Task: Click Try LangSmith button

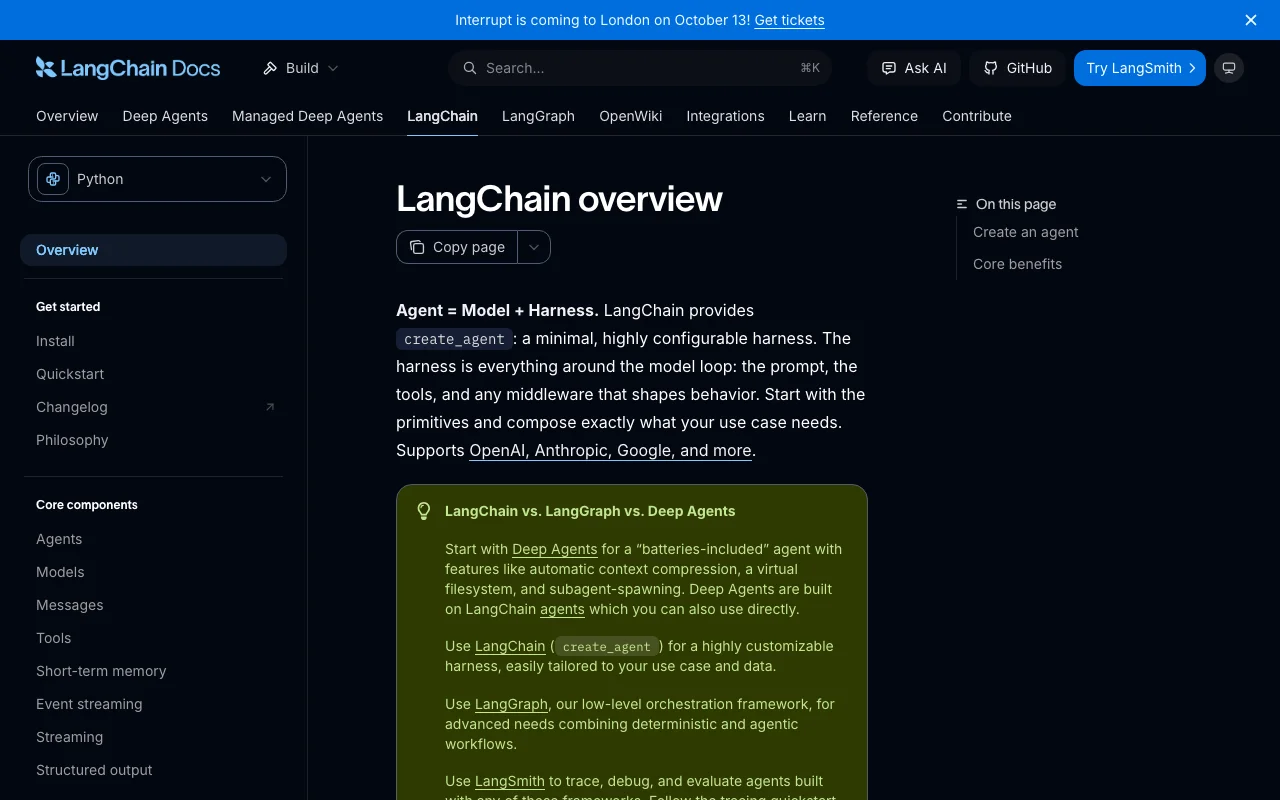Action: click(1140, 68)
